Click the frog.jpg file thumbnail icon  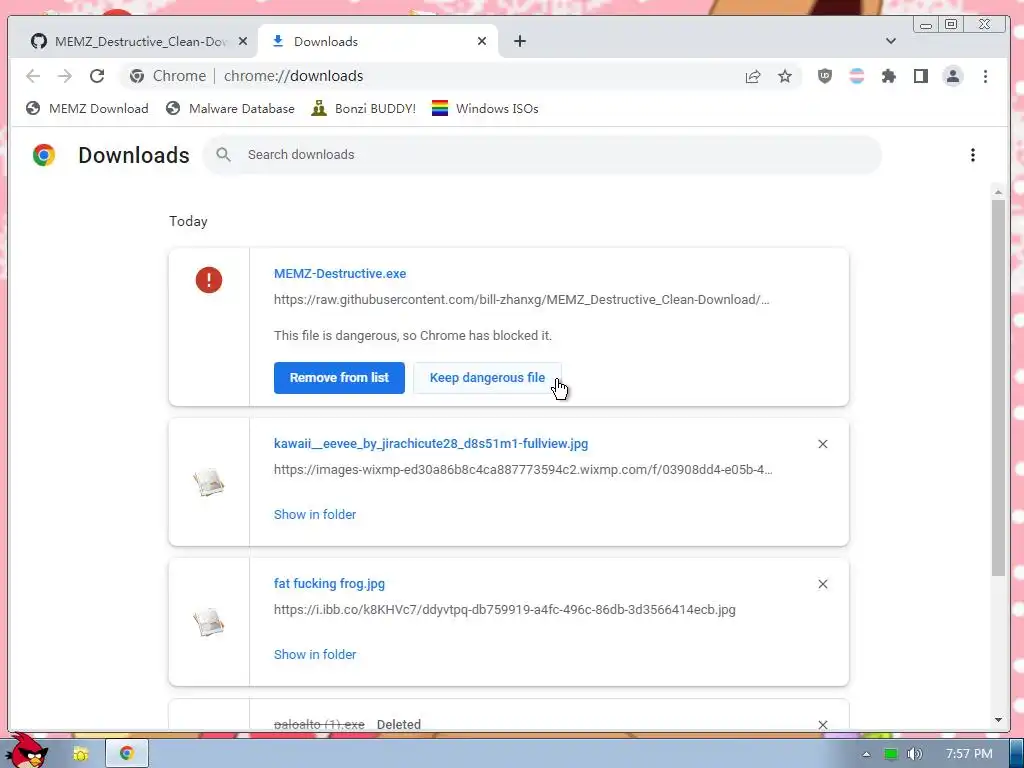pos(209,622)
